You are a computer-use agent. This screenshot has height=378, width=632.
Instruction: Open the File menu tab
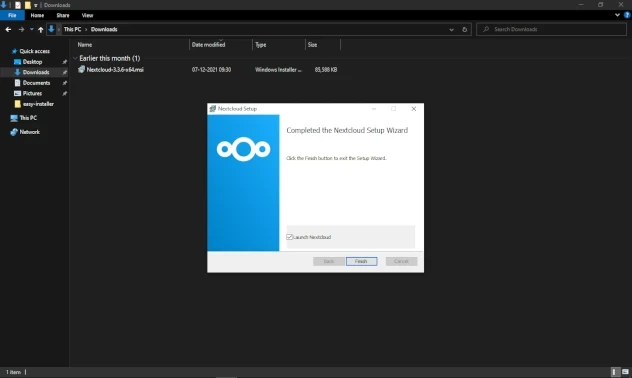click(12, 15)
